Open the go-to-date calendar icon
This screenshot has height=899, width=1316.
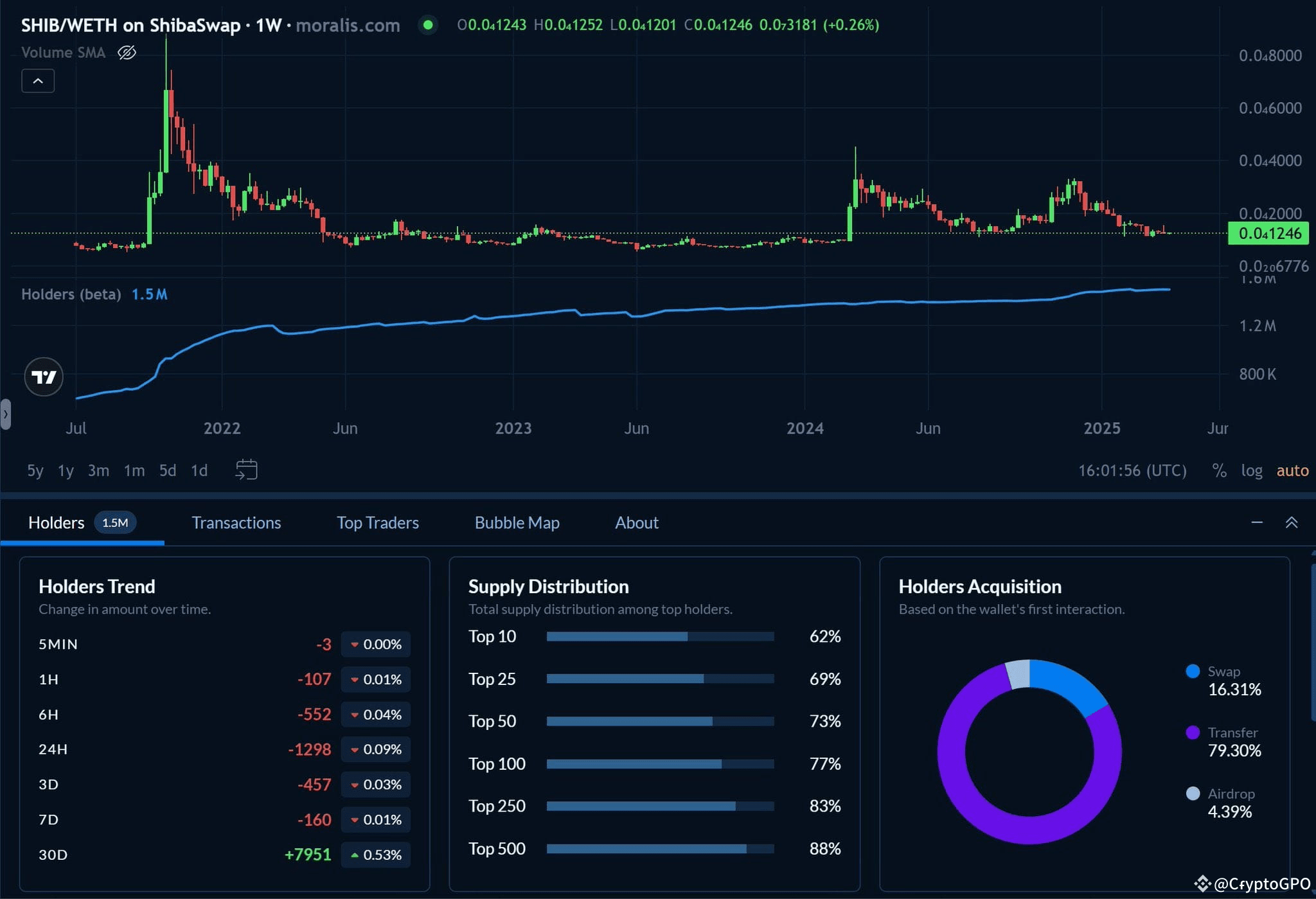246,470
